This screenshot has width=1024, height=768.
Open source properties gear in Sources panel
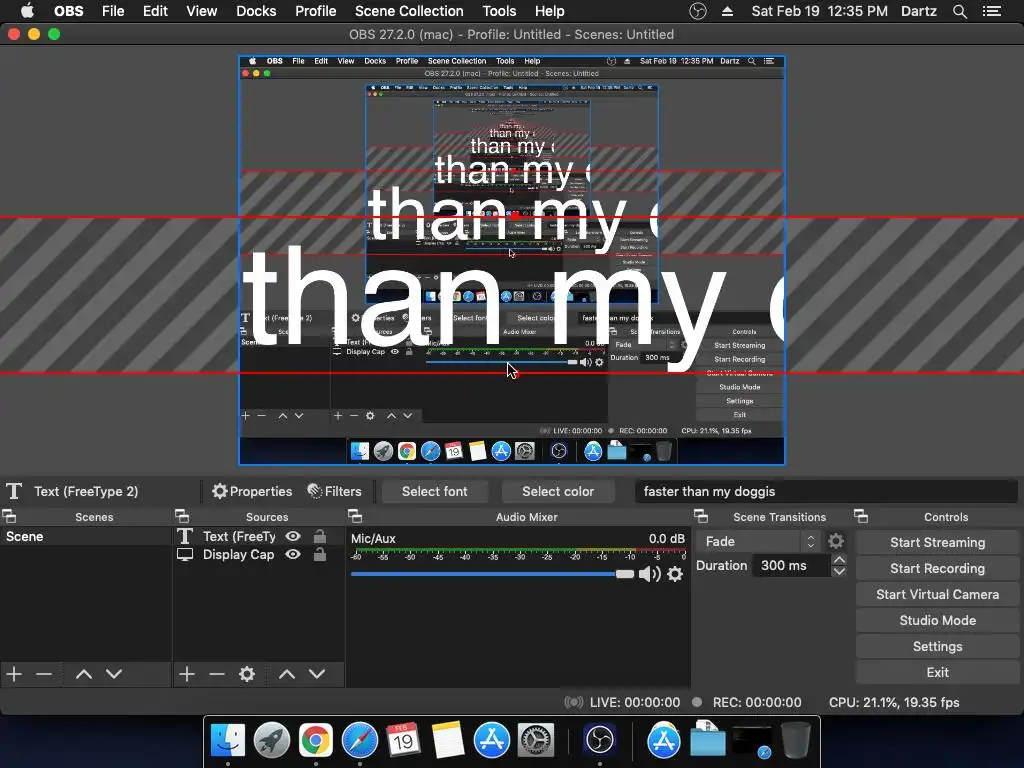coord(247,674)
